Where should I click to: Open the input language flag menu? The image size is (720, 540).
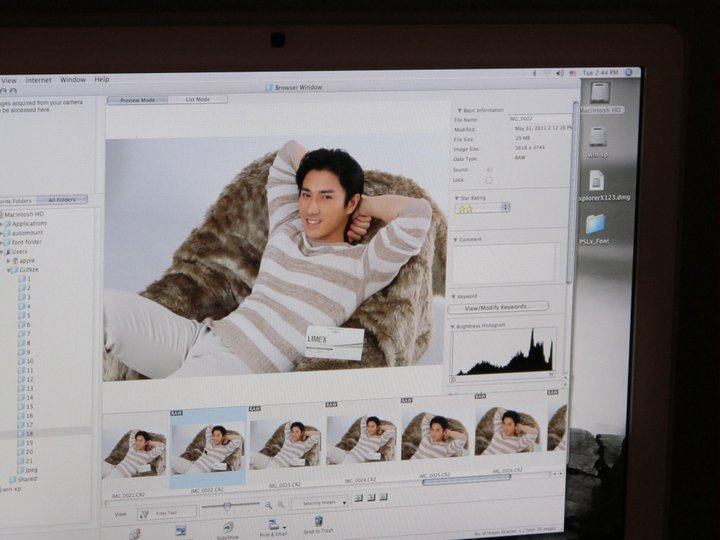572,73
